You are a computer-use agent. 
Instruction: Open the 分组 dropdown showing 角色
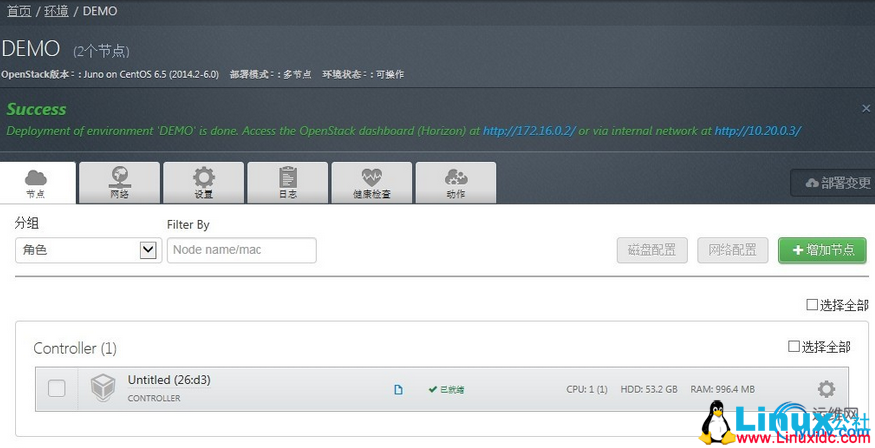[88, 250]
